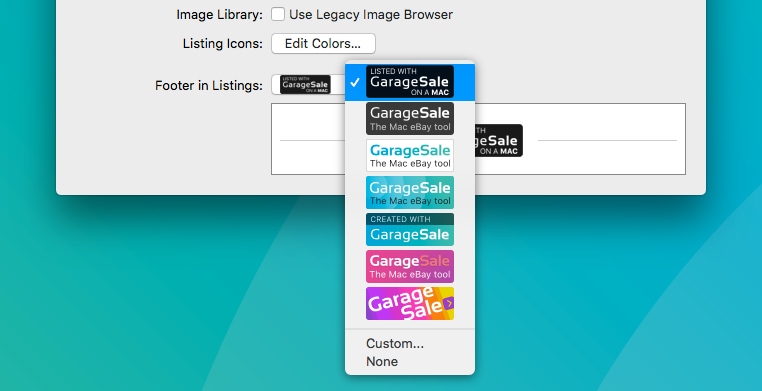
Task: Choose dark gray 'The Mac eBay tool' footer
Action: pos(410,119)
